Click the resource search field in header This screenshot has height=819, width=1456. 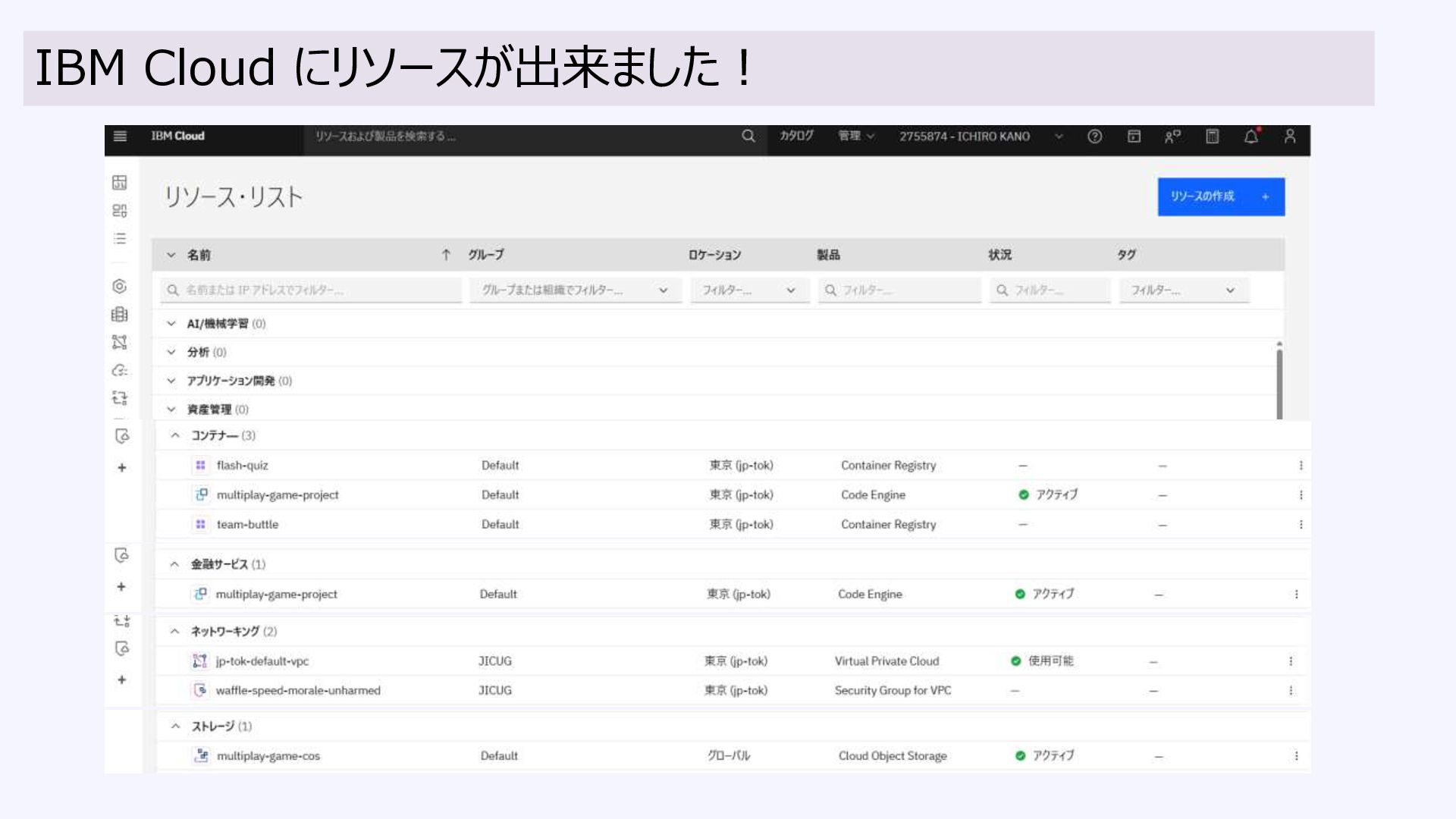[x=516, y=136]
